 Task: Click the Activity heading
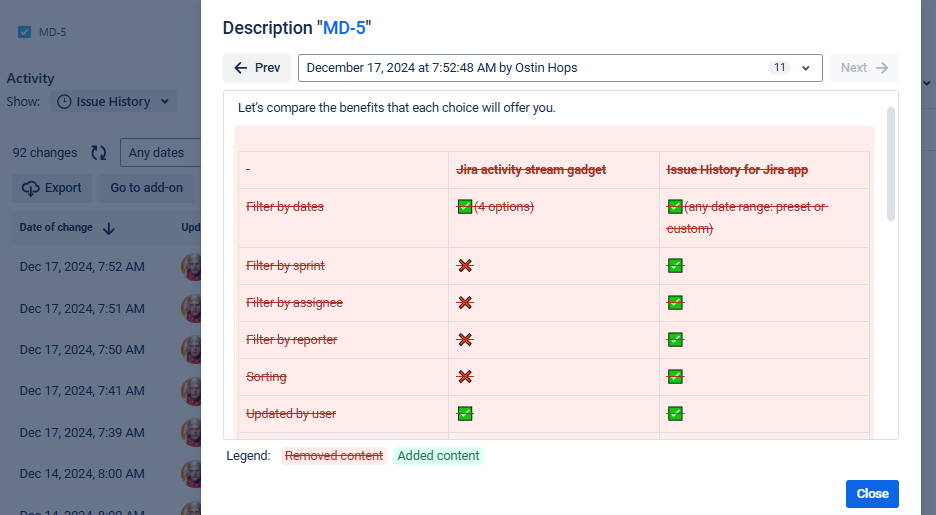(x=30, y=78)
